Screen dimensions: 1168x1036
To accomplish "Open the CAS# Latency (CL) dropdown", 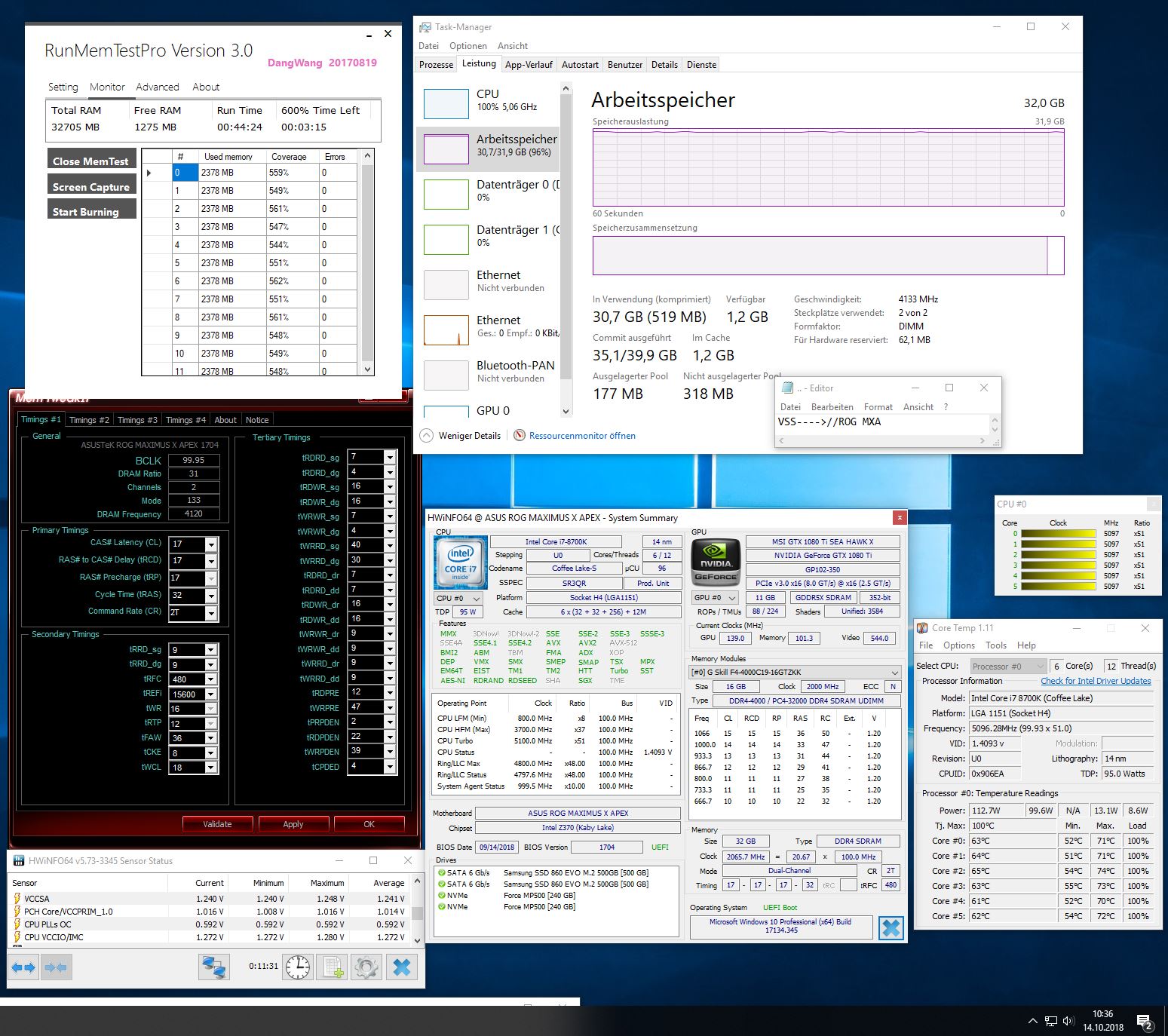I will 212,544.
